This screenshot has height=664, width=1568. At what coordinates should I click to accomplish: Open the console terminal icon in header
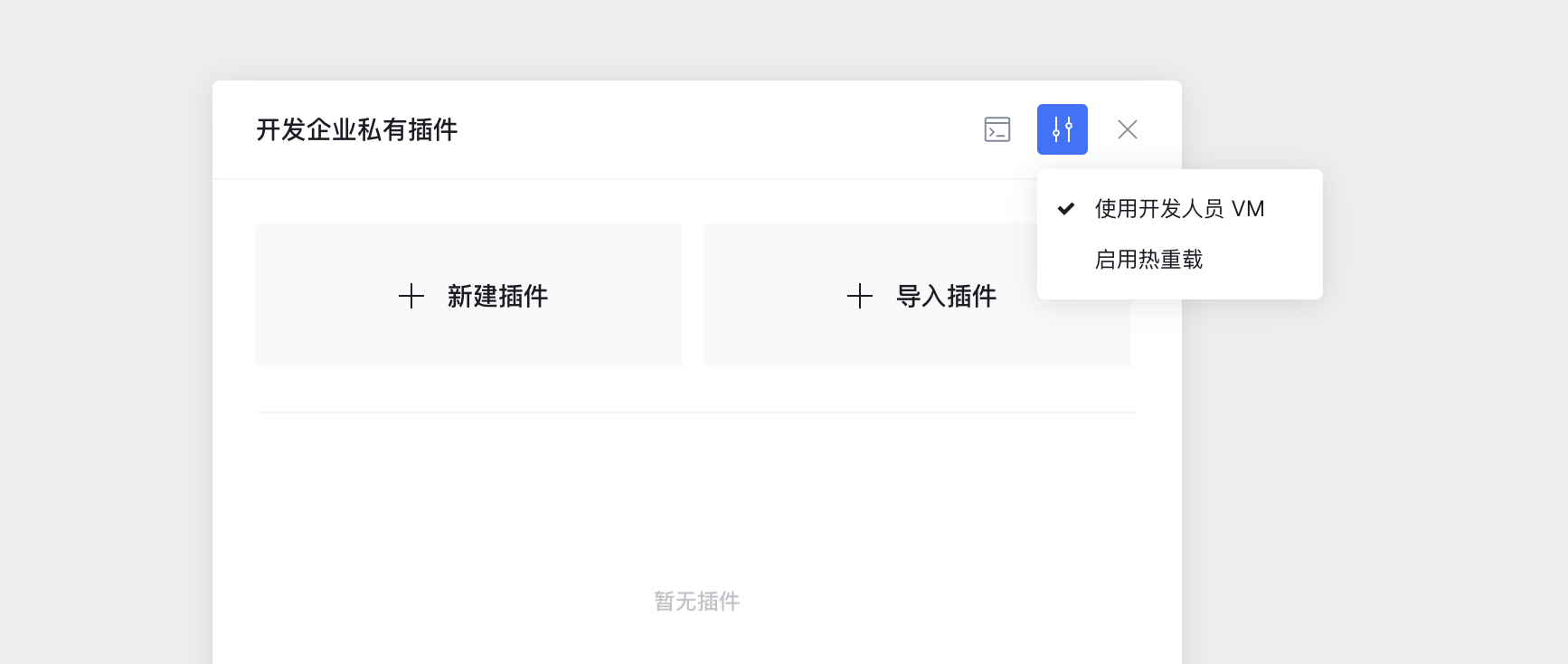pyautogui.click(x=997, y=129)
